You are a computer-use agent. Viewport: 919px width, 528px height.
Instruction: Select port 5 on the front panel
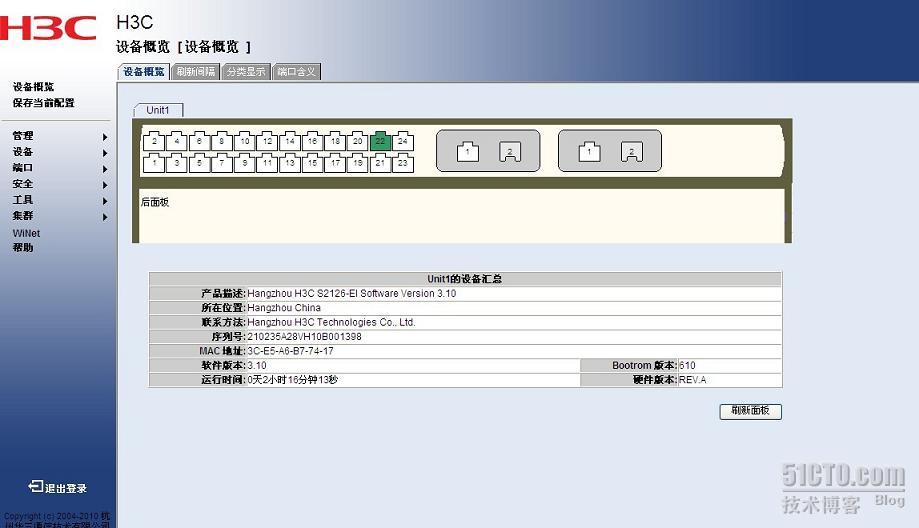tap(199, 163)
